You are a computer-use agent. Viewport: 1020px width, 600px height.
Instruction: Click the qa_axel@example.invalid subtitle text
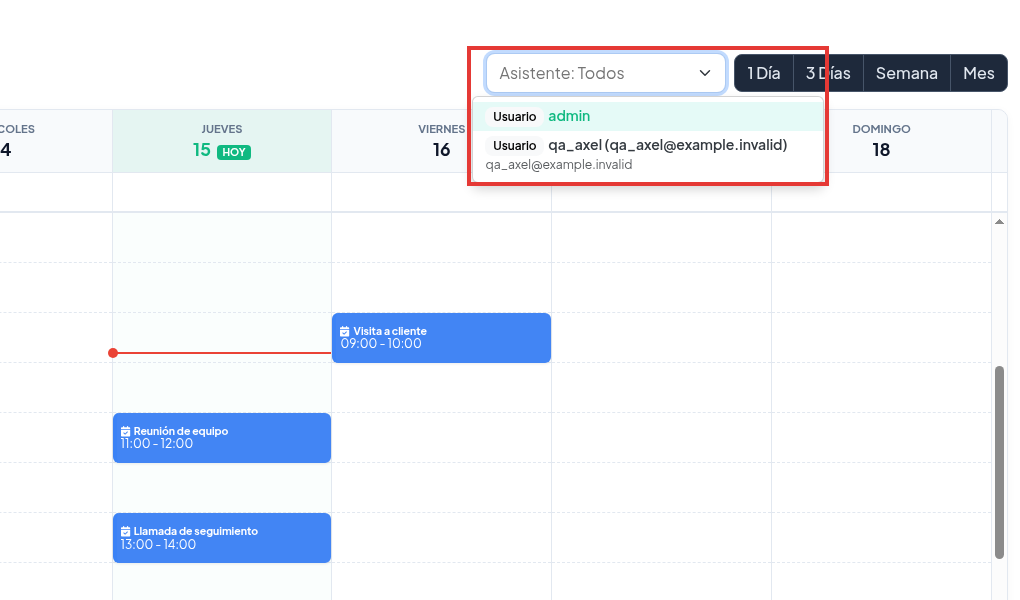point(559,165)
